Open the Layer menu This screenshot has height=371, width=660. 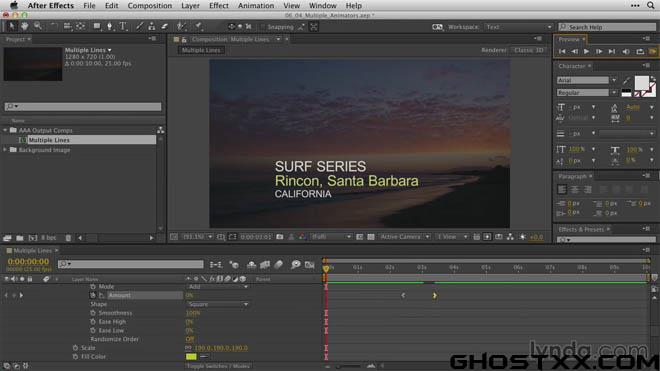(x=190, y=5)
